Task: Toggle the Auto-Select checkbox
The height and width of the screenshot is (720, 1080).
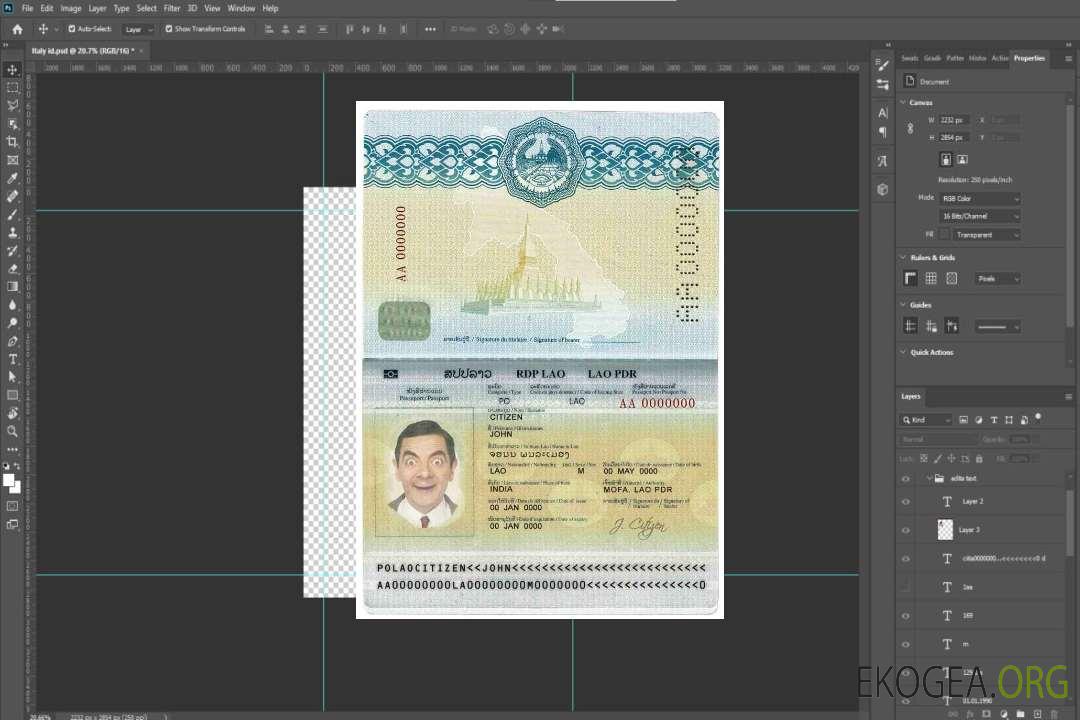Action: pyautogui.click(x=72, y=29)
